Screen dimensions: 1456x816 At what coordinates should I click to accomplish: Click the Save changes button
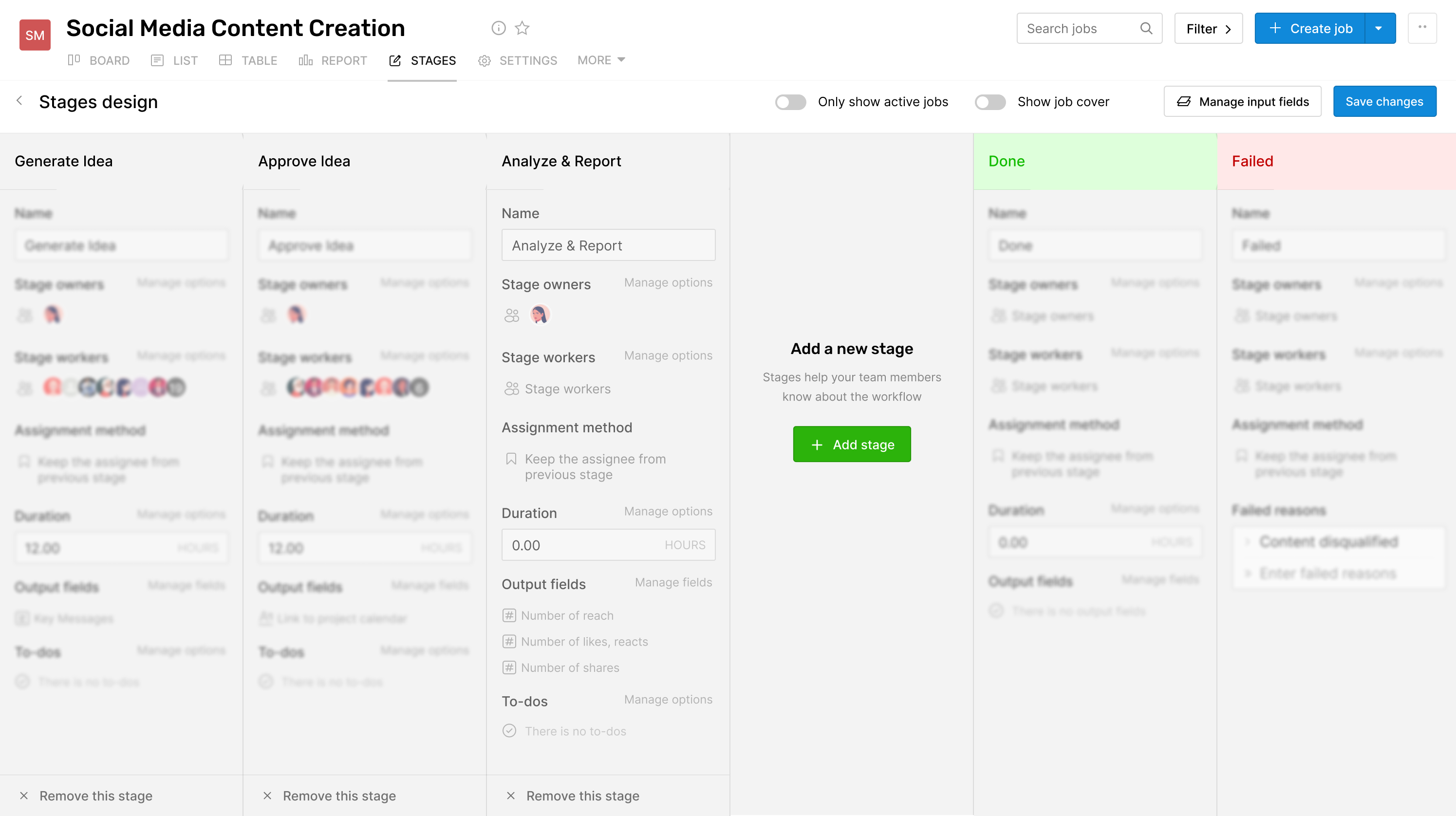[1385, 101]
